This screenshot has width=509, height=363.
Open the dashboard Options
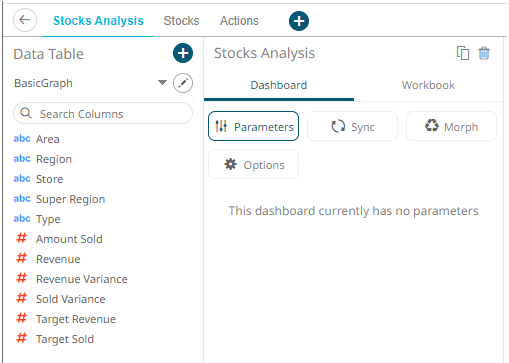point(253,164)
